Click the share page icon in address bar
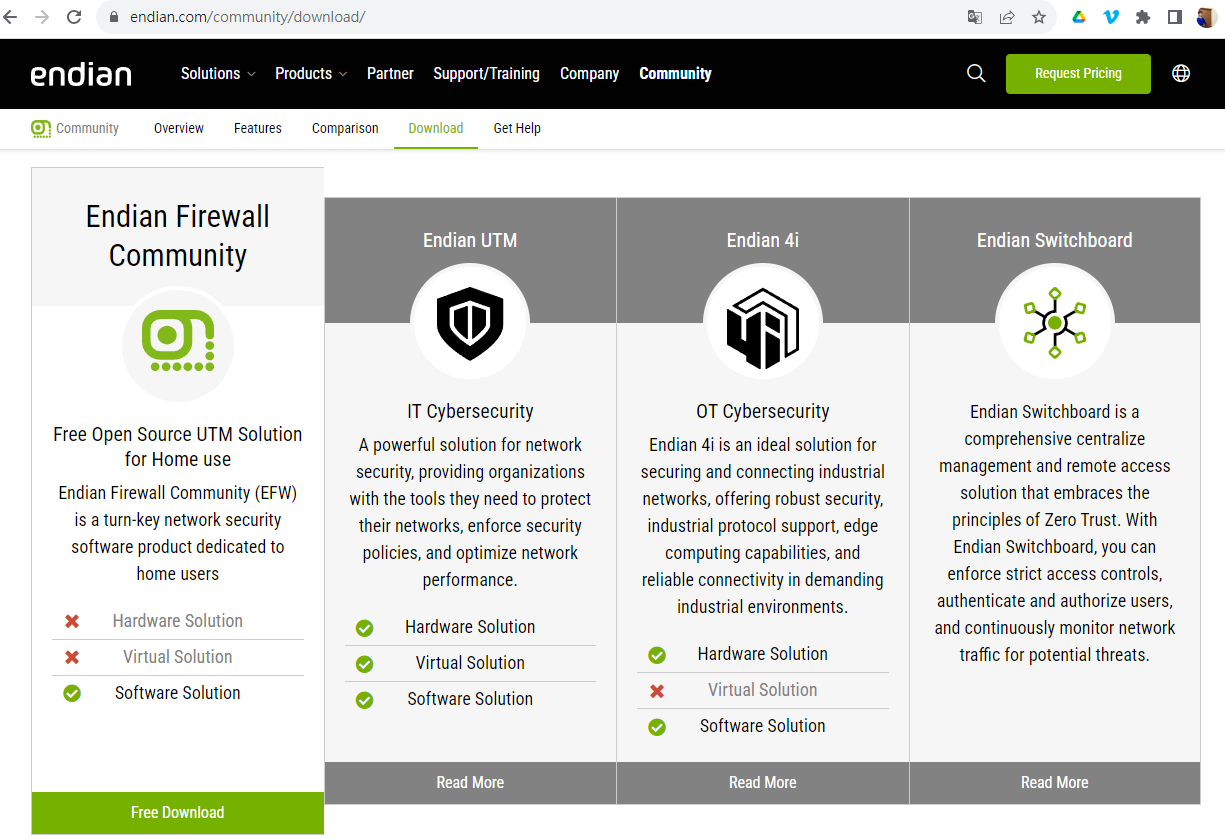The height and width of the screenshot is (840, 1225). tap(1007, 17)
